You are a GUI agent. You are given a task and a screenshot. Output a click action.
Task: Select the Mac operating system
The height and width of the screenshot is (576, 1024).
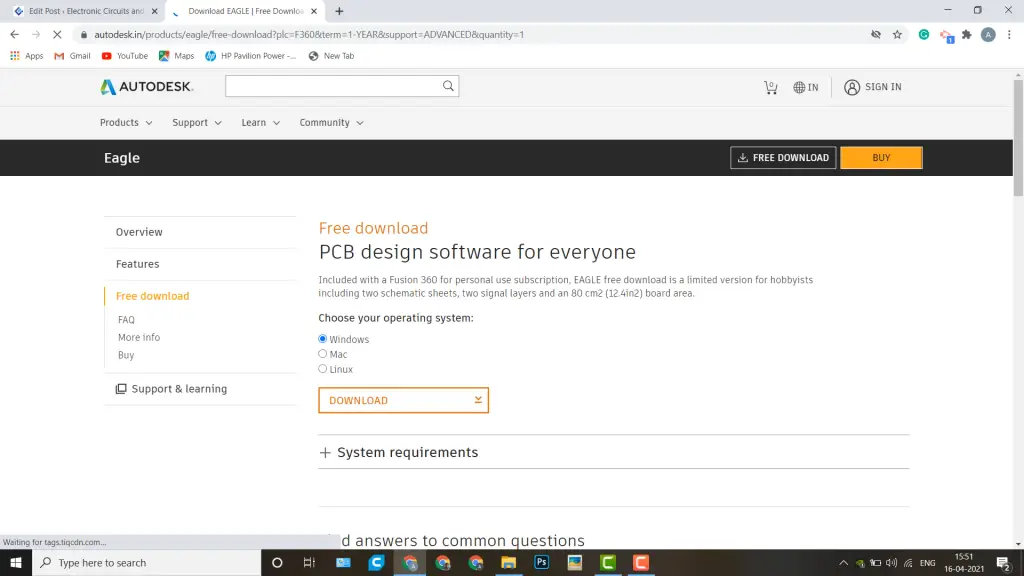[323, 354]
